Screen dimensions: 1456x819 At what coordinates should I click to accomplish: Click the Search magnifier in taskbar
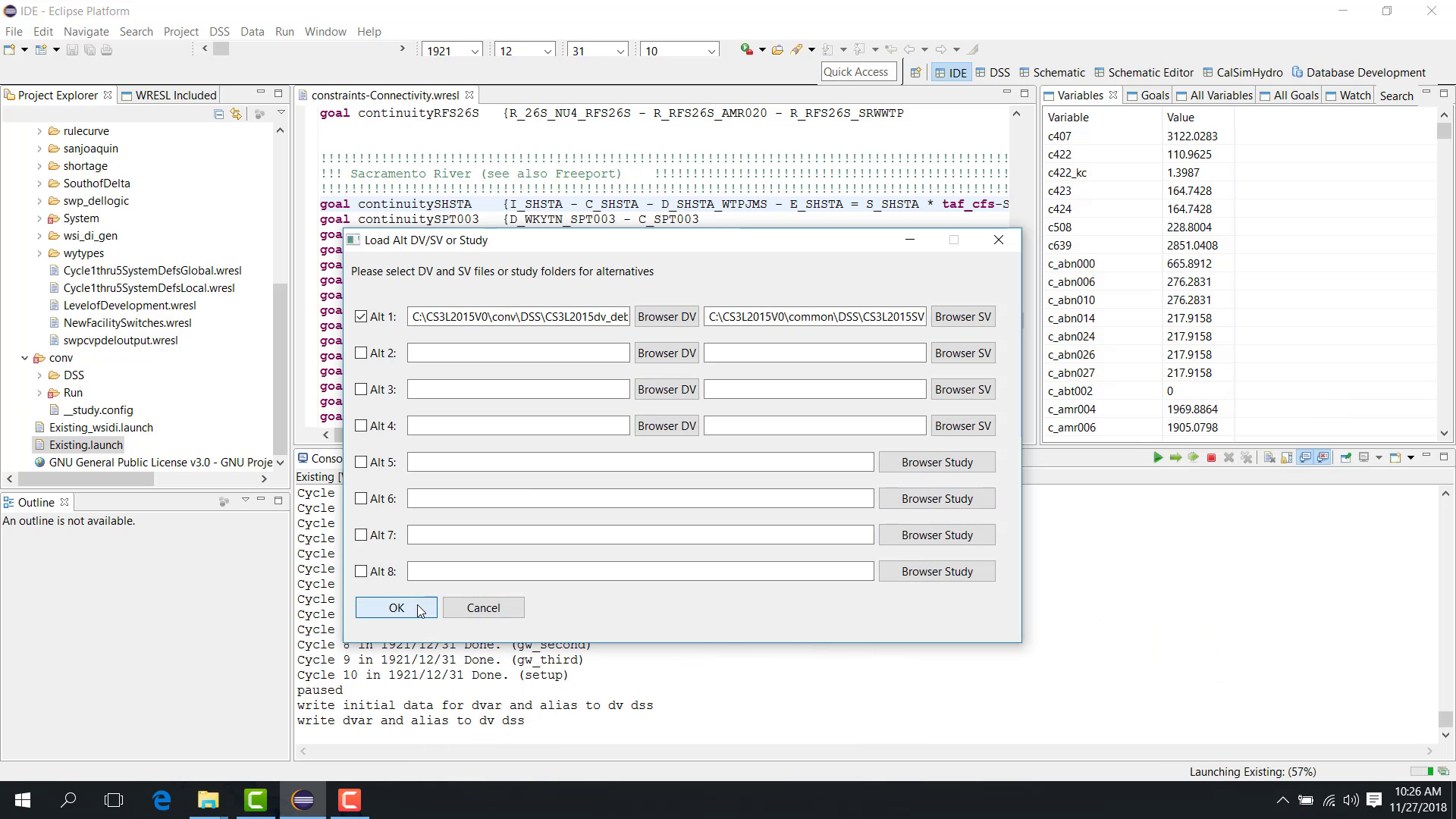click(x=68, y=800)
